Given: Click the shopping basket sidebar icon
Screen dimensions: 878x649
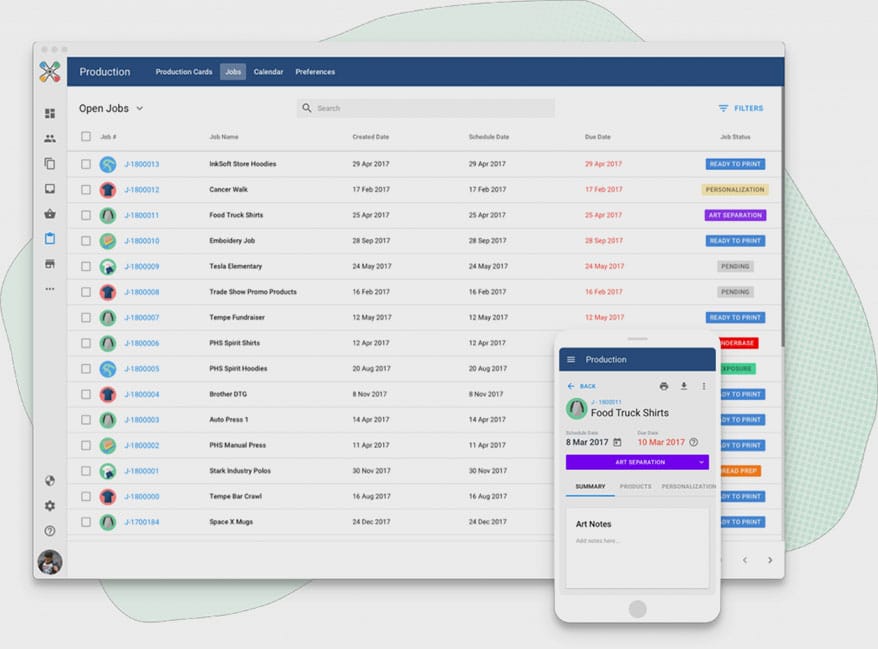Looking at the screenshot, I should coord(50,214).
